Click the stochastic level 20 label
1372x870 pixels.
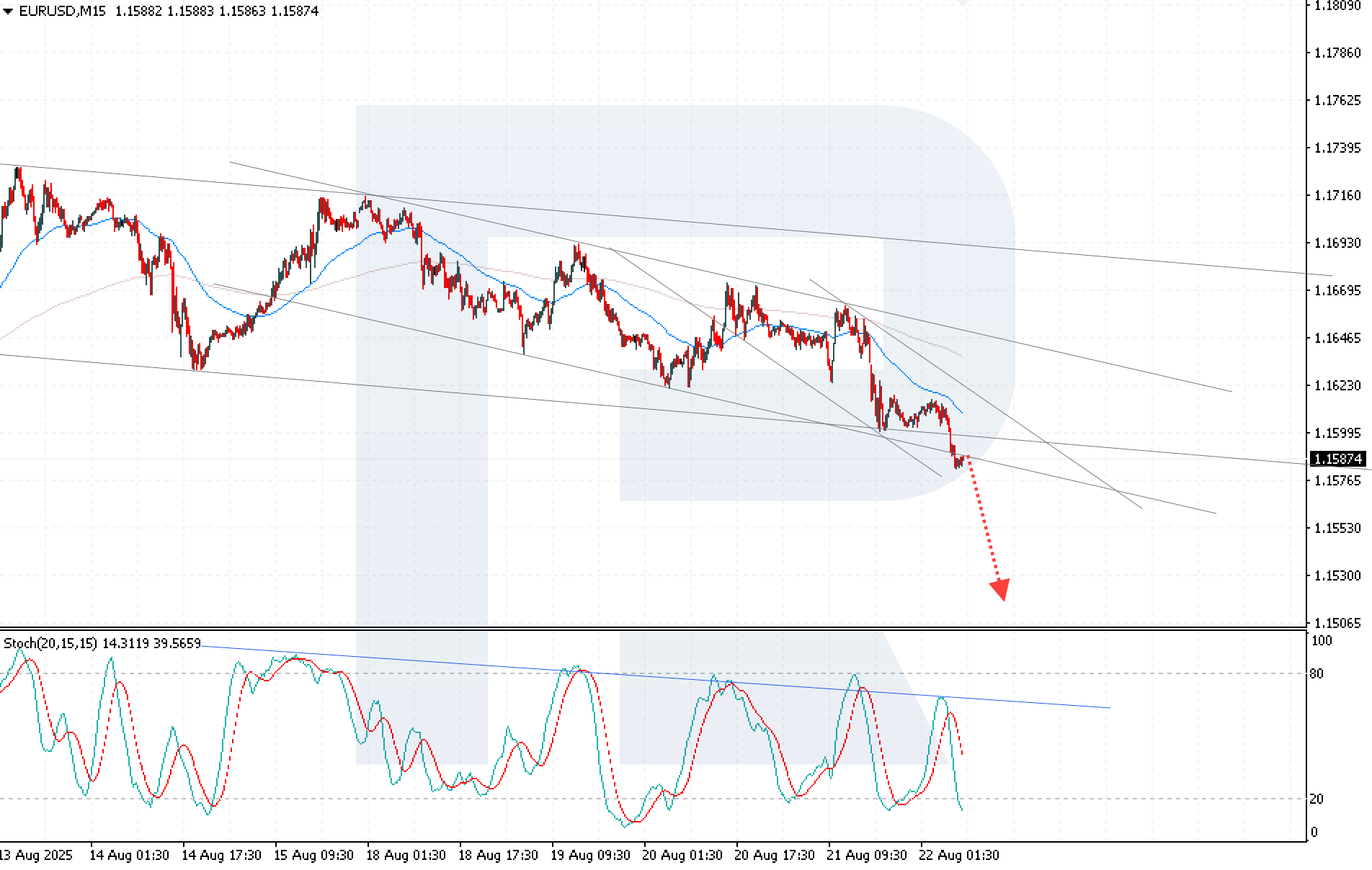coord(1317,799)
